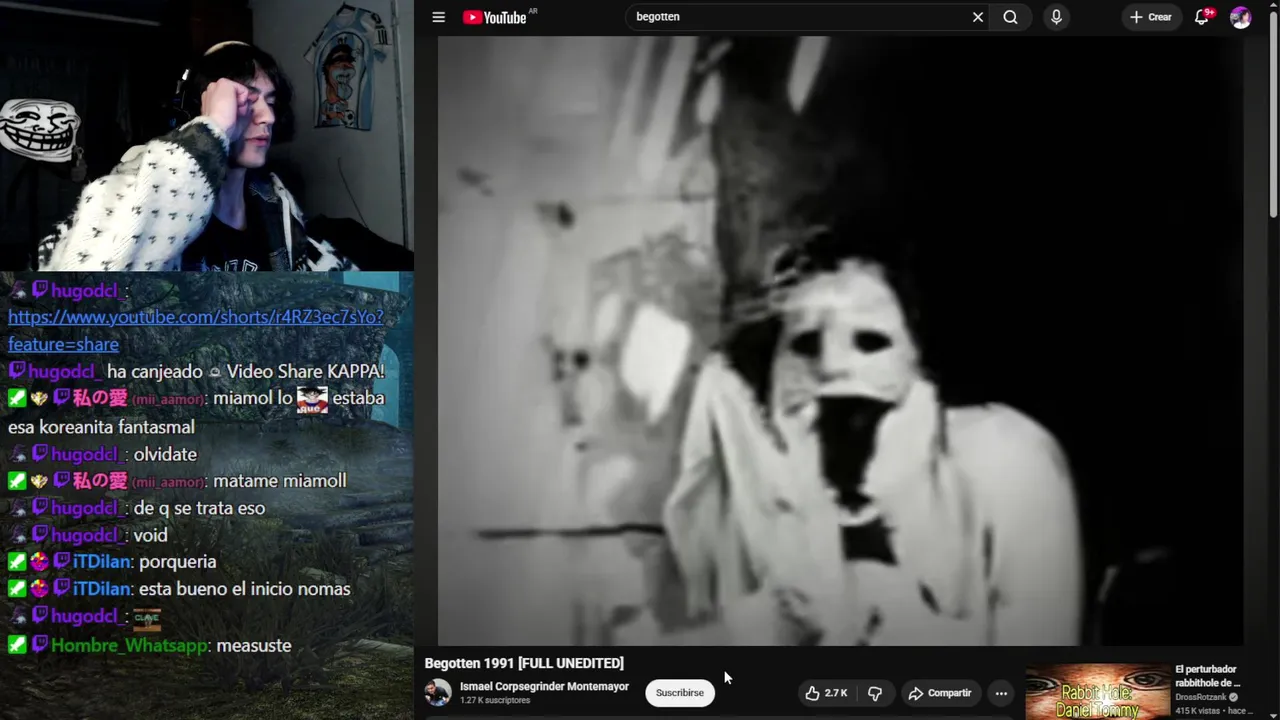Select '1.27 K suscriptores' subscriber count
Screen dimensions: 1280x720
(x=495, y=701)
